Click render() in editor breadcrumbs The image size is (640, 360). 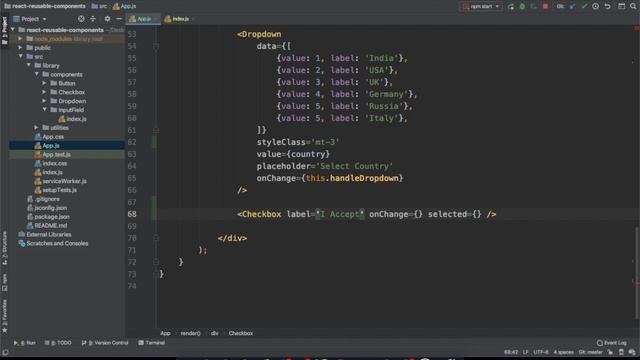pos(191,333)
